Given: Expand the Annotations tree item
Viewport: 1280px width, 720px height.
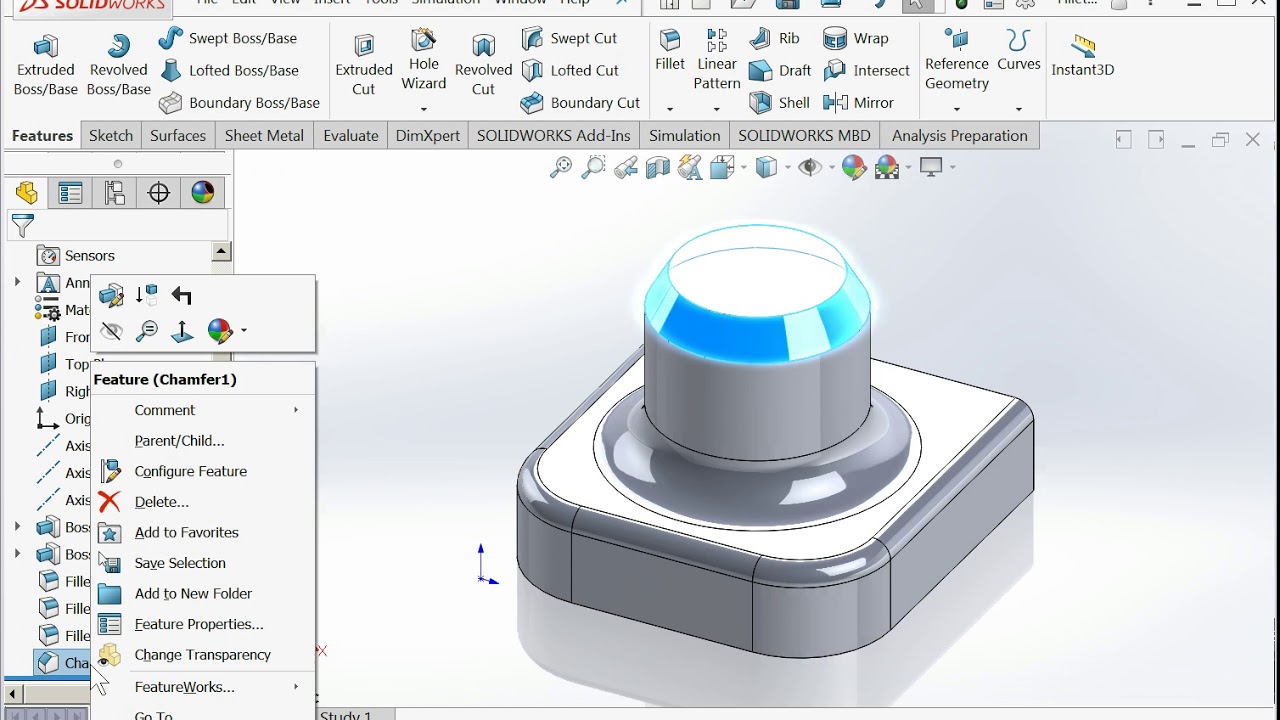Looking at the screenshot, I should [17, 283].
